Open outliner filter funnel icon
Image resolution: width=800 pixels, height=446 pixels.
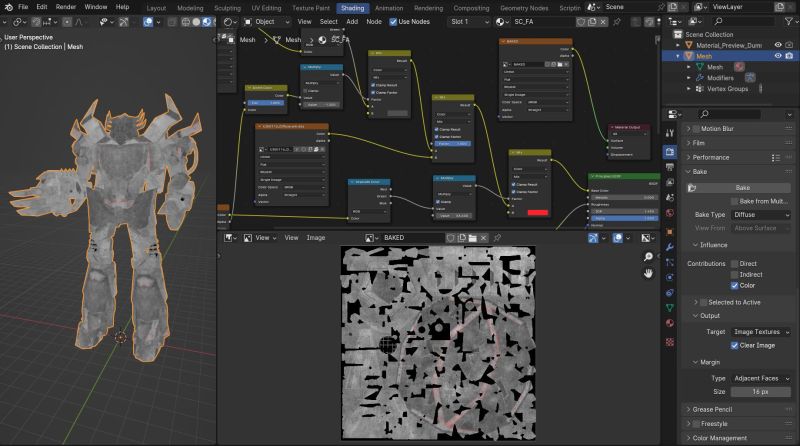click(x=788, y=21)
